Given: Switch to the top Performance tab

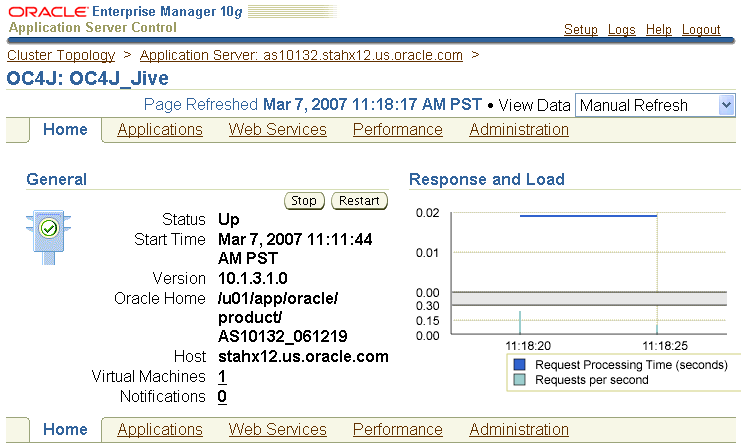Looking at the screenshot, I should [x=397, y=129].
